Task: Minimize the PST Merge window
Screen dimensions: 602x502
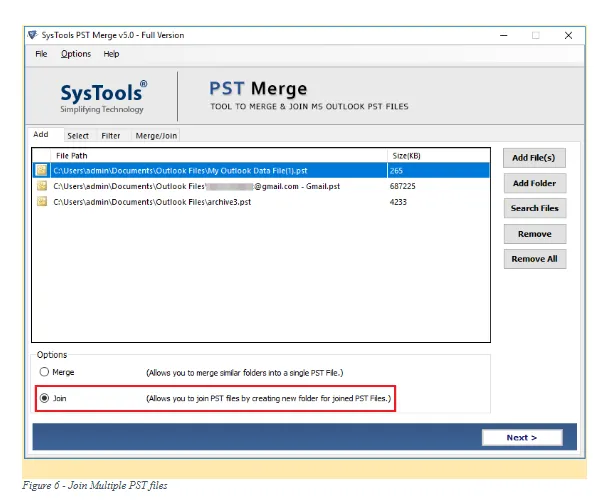Action: coord(504,35)
